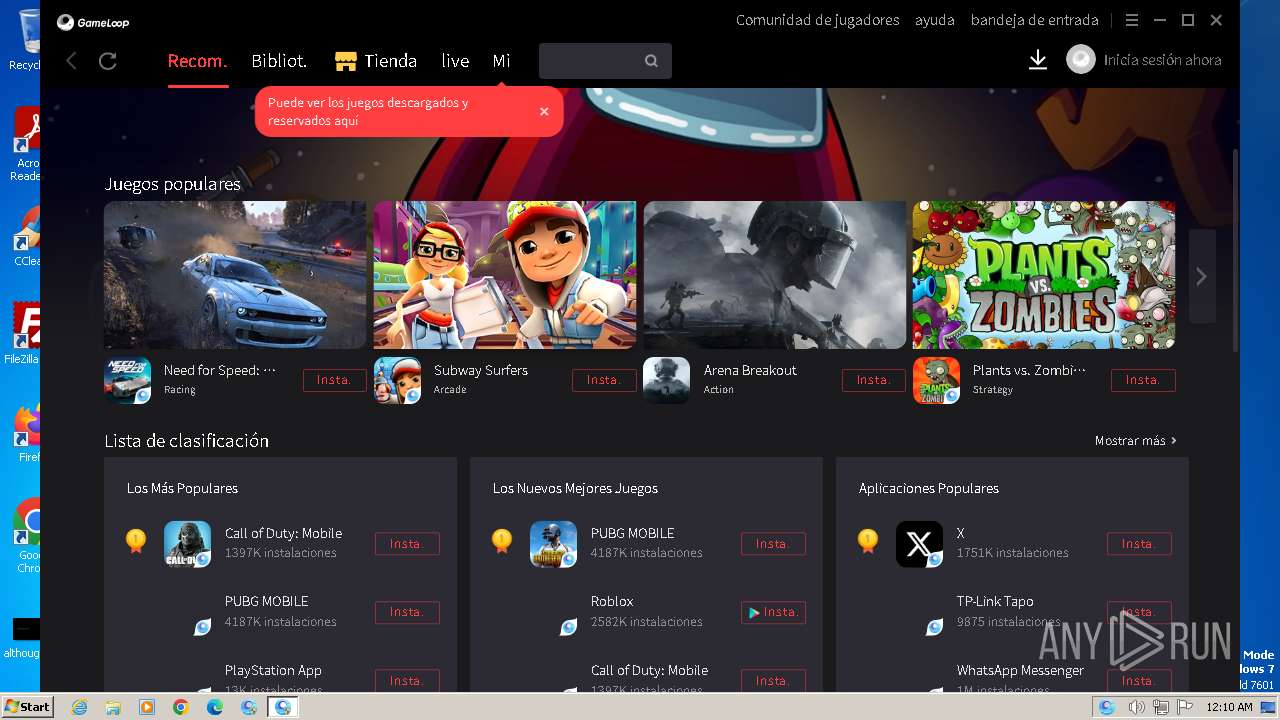
Task: Switch to the Recom. tab
Action: 197,61
